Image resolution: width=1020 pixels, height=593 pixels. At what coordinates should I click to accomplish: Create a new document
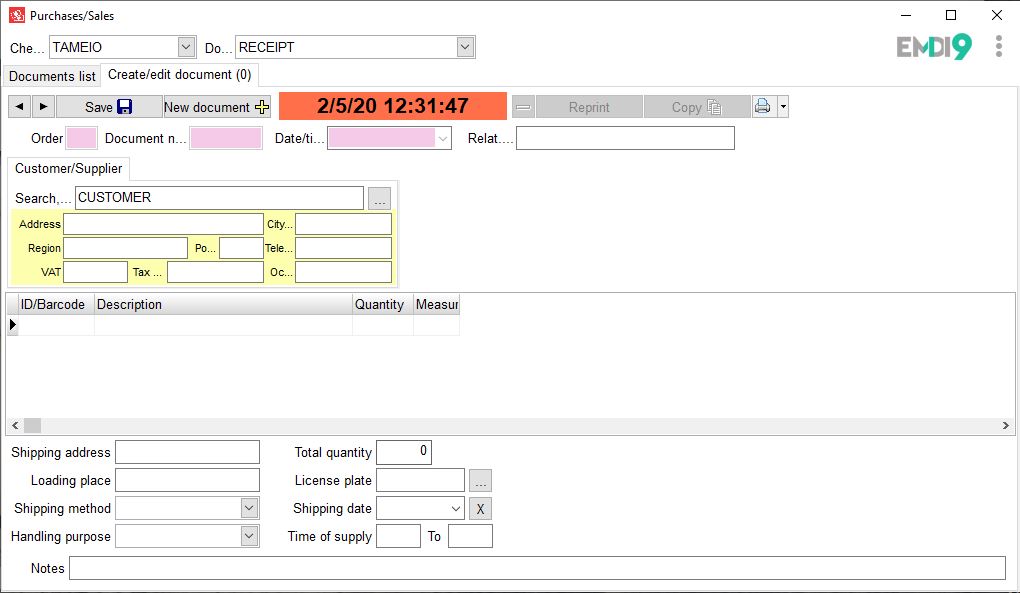click(217, 107)
